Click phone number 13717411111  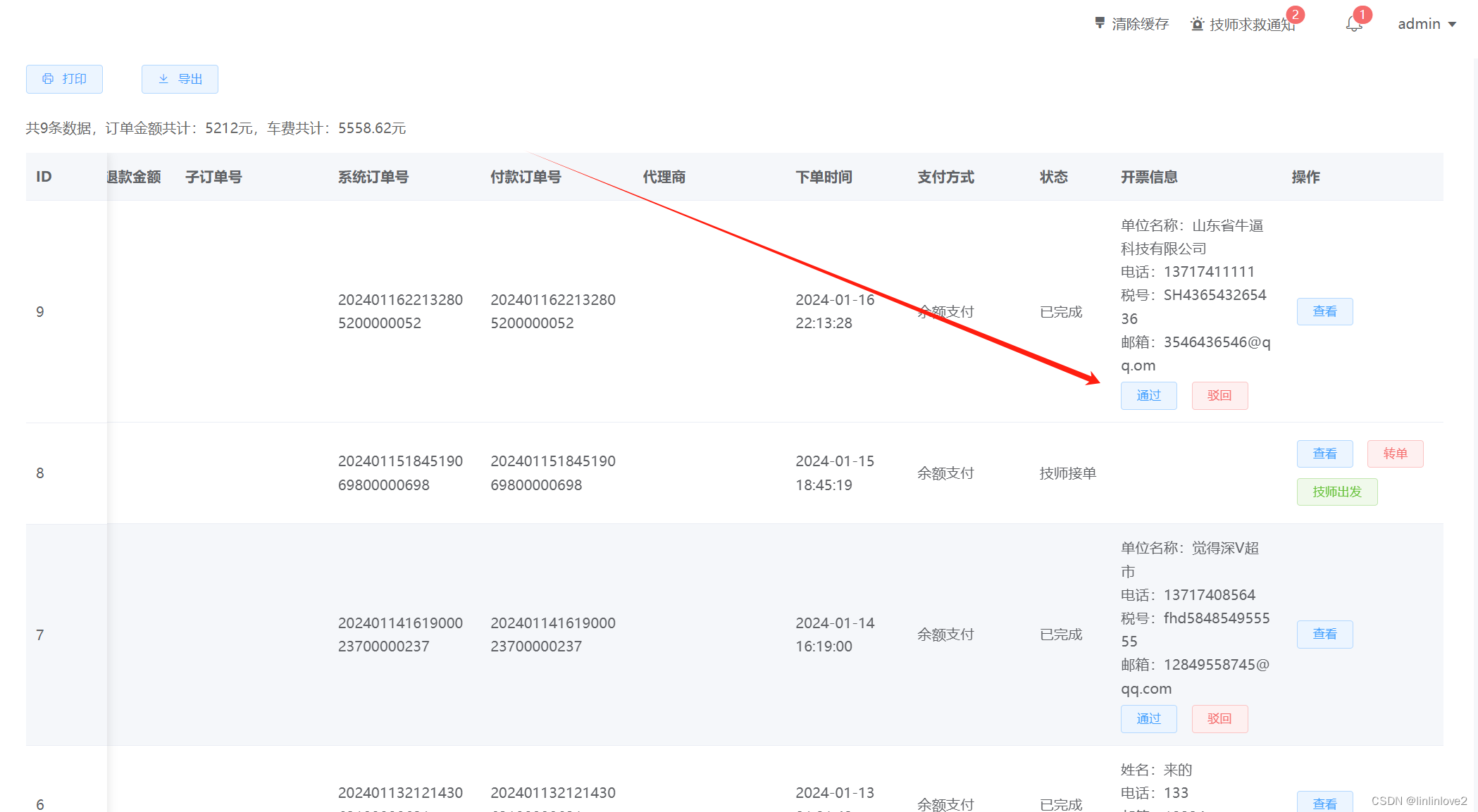[x=1209, y=272]
